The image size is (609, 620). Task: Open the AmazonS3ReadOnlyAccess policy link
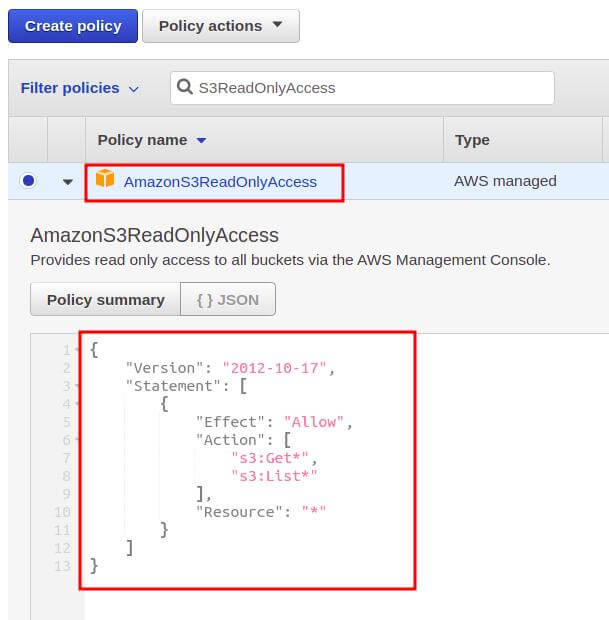pos(220,182)
